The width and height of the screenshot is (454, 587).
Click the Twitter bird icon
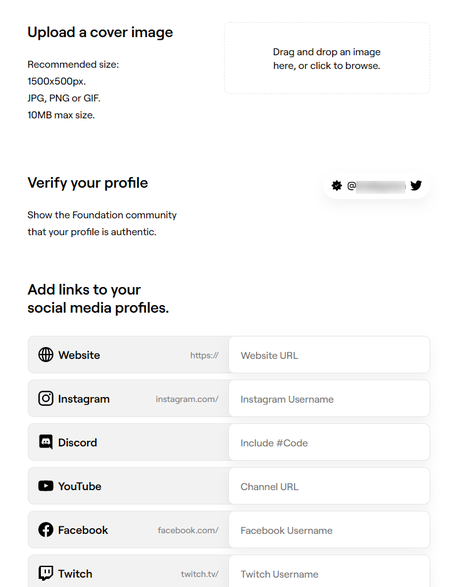coord(416,185)
